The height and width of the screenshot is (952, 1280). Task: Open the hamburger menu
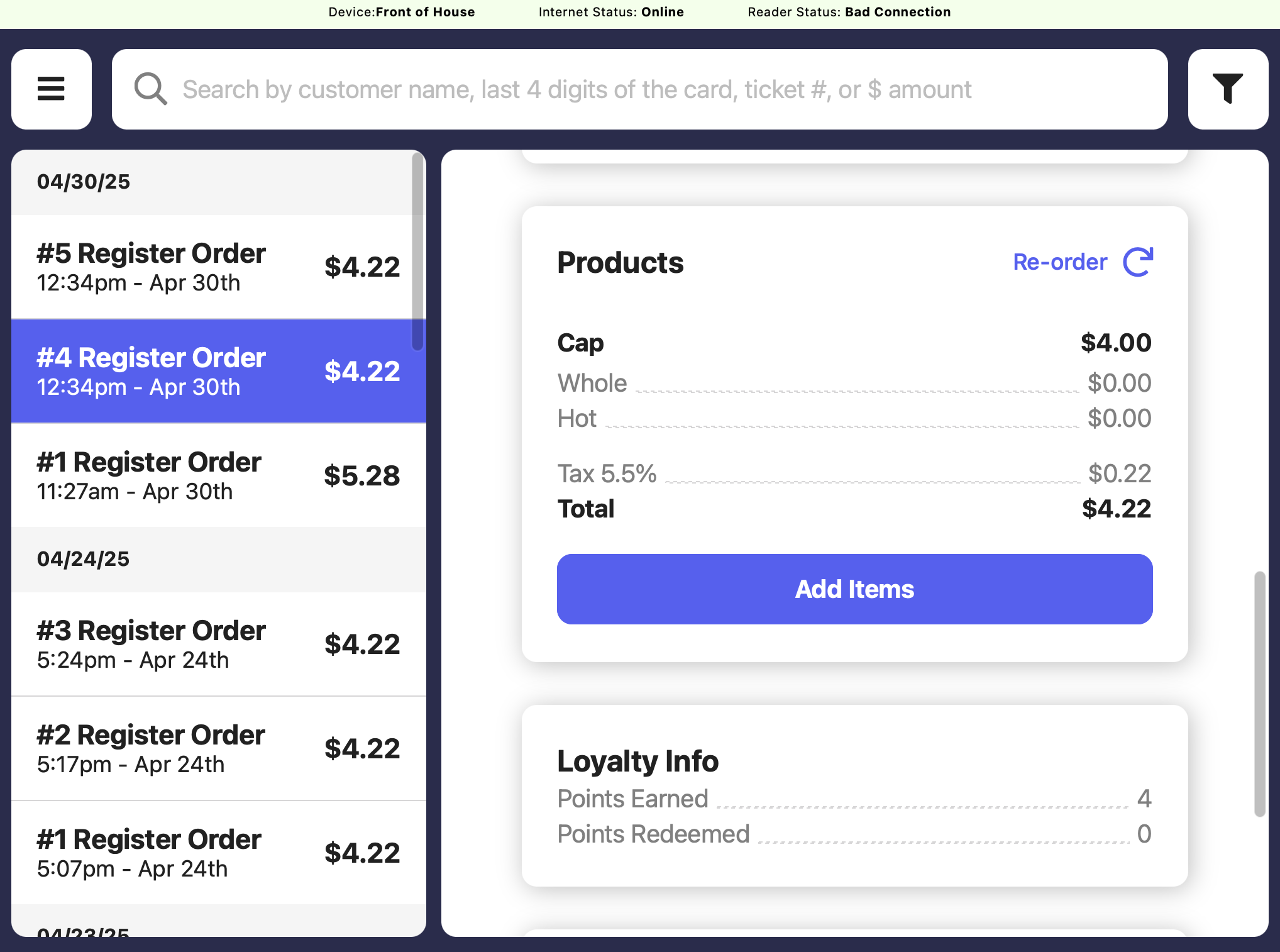51,89
